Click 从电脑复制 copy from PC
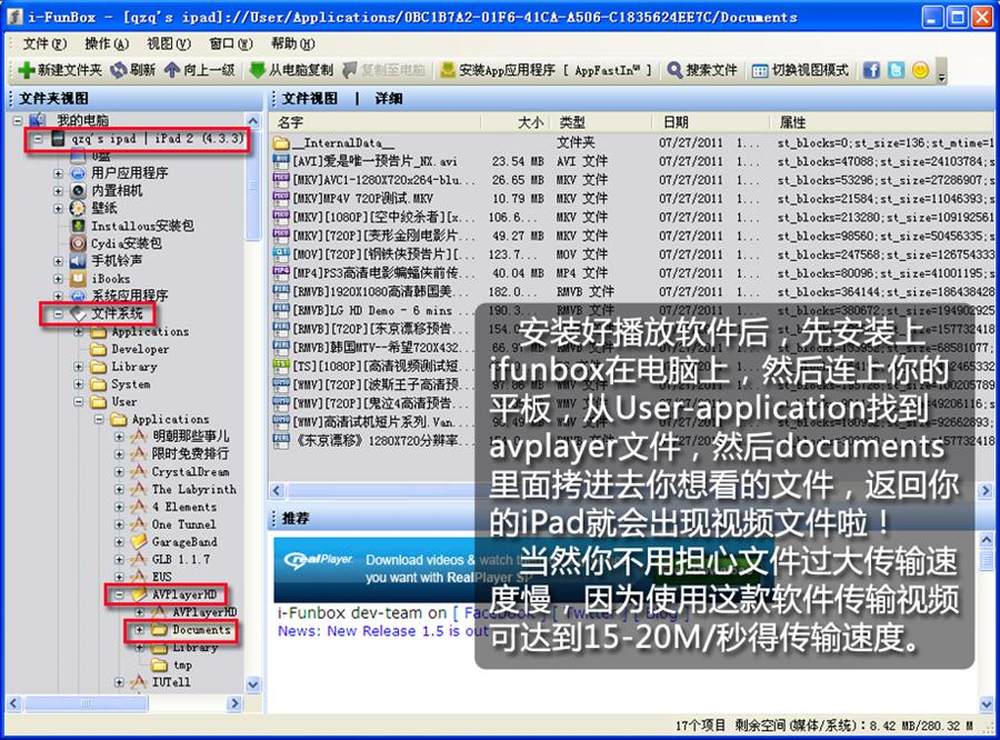Screen dimensions: 1000x740 click(291, 70)
